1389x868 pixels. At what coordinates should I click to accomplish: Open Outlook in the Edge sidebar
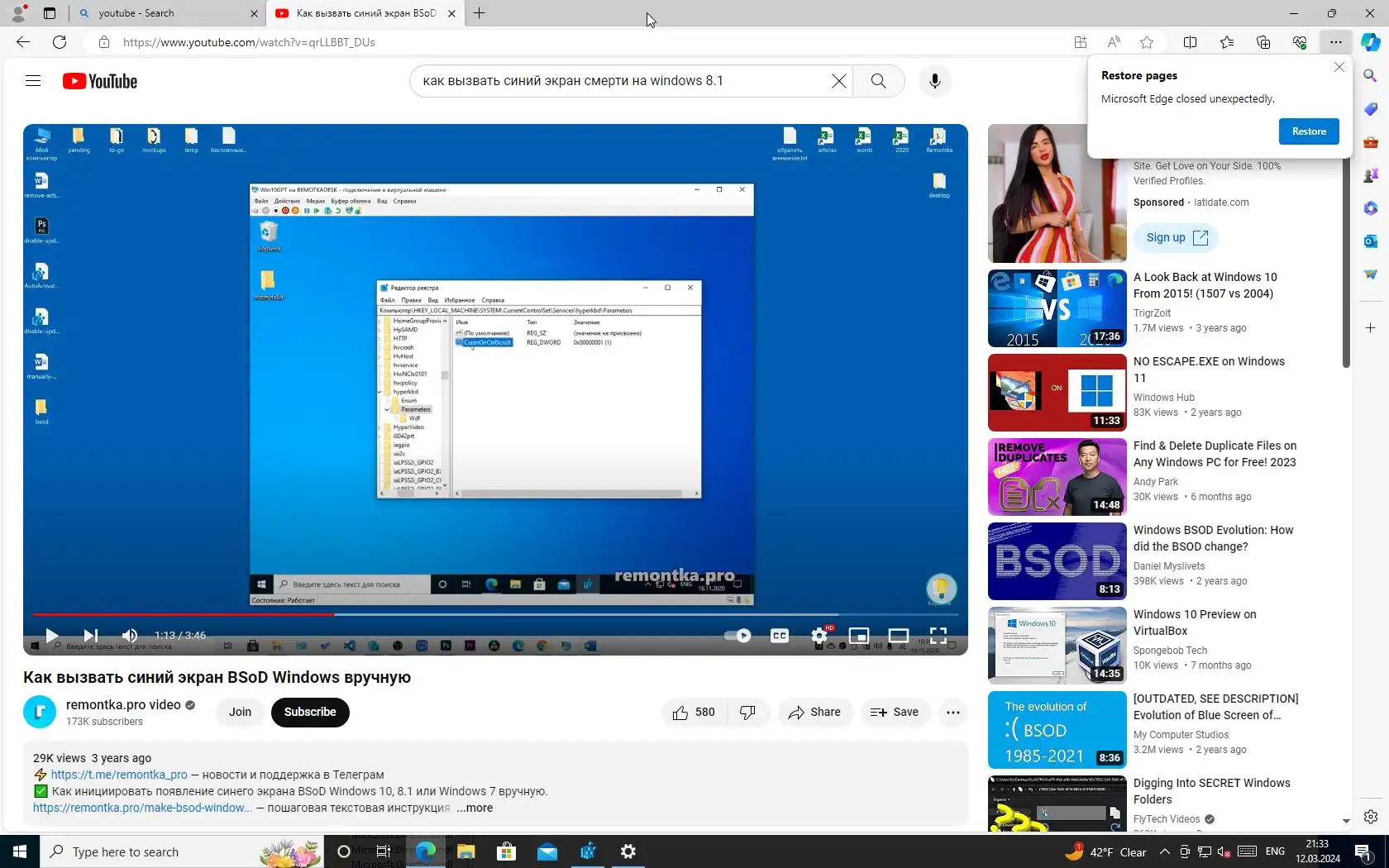[x=1370, y=241]
